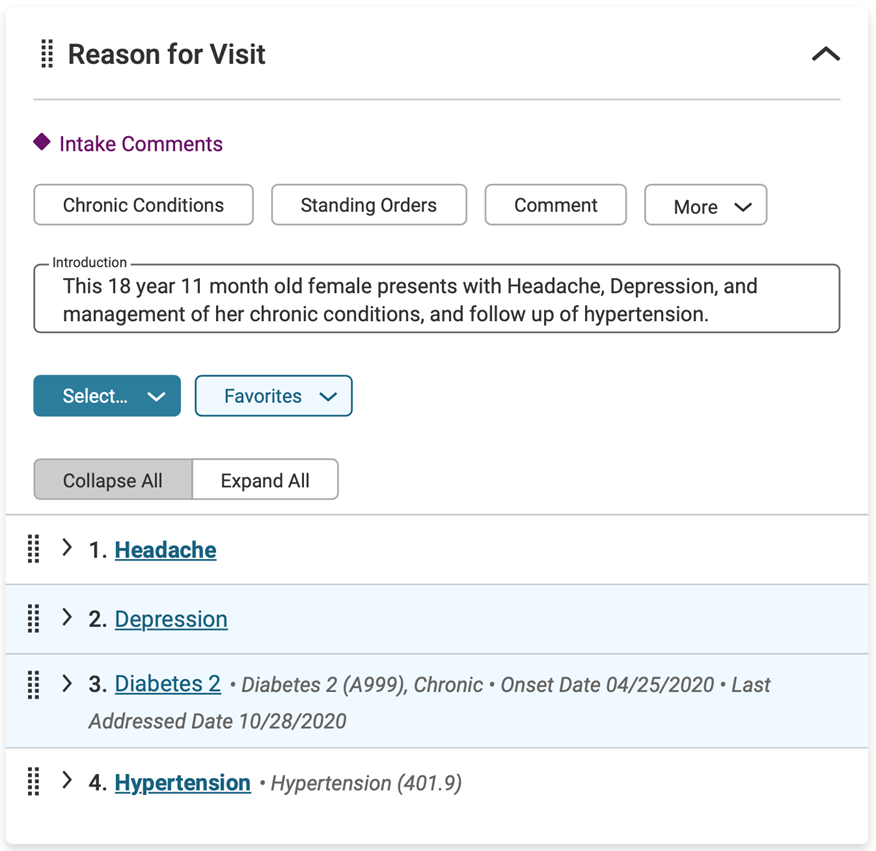Screen dimensions: 876x851
Task: Click the Chronic Conditions button
Action: (144, 205)
